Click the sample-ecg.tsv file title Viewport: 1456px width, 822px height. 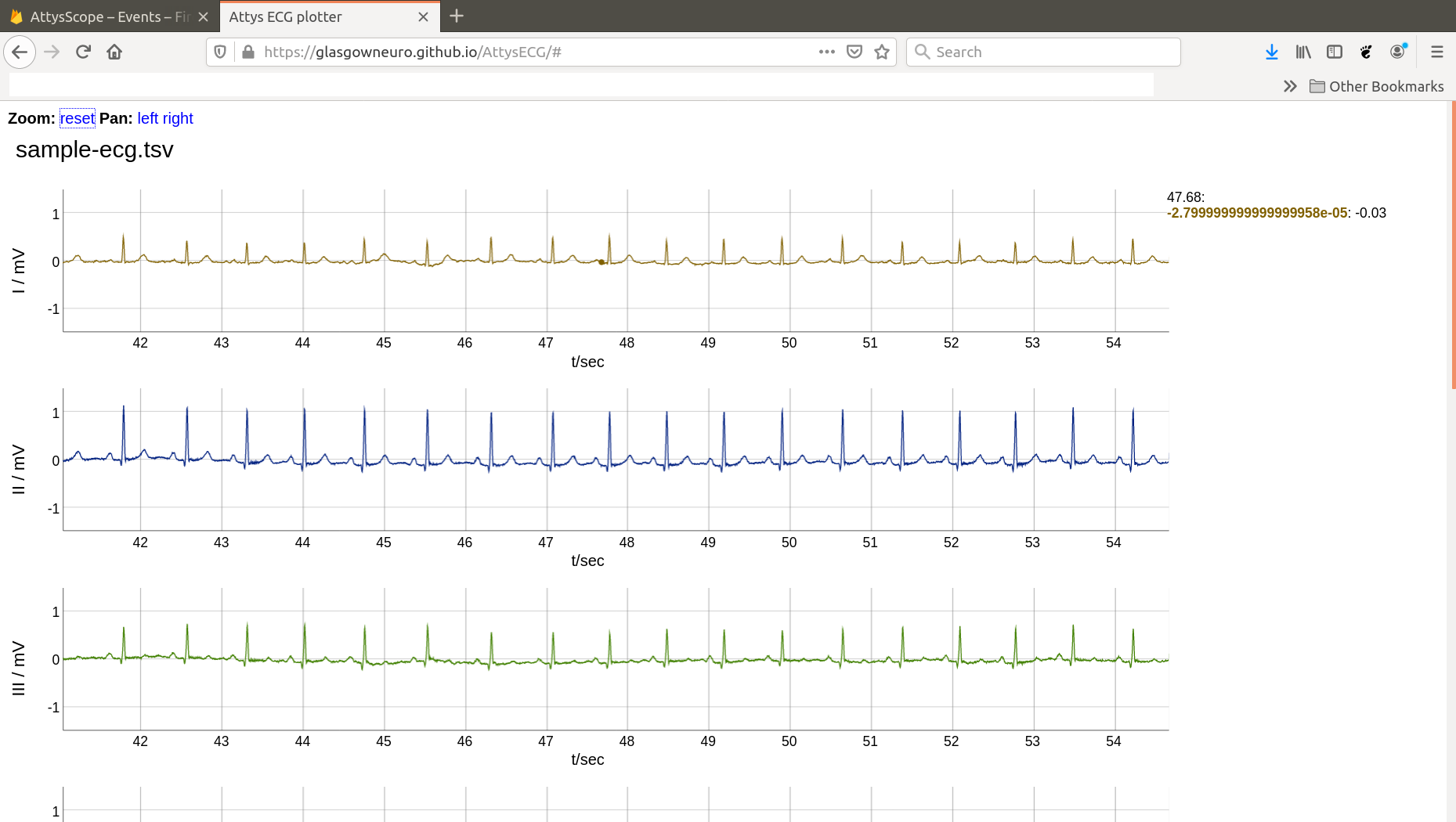click(x=94, y=150)
